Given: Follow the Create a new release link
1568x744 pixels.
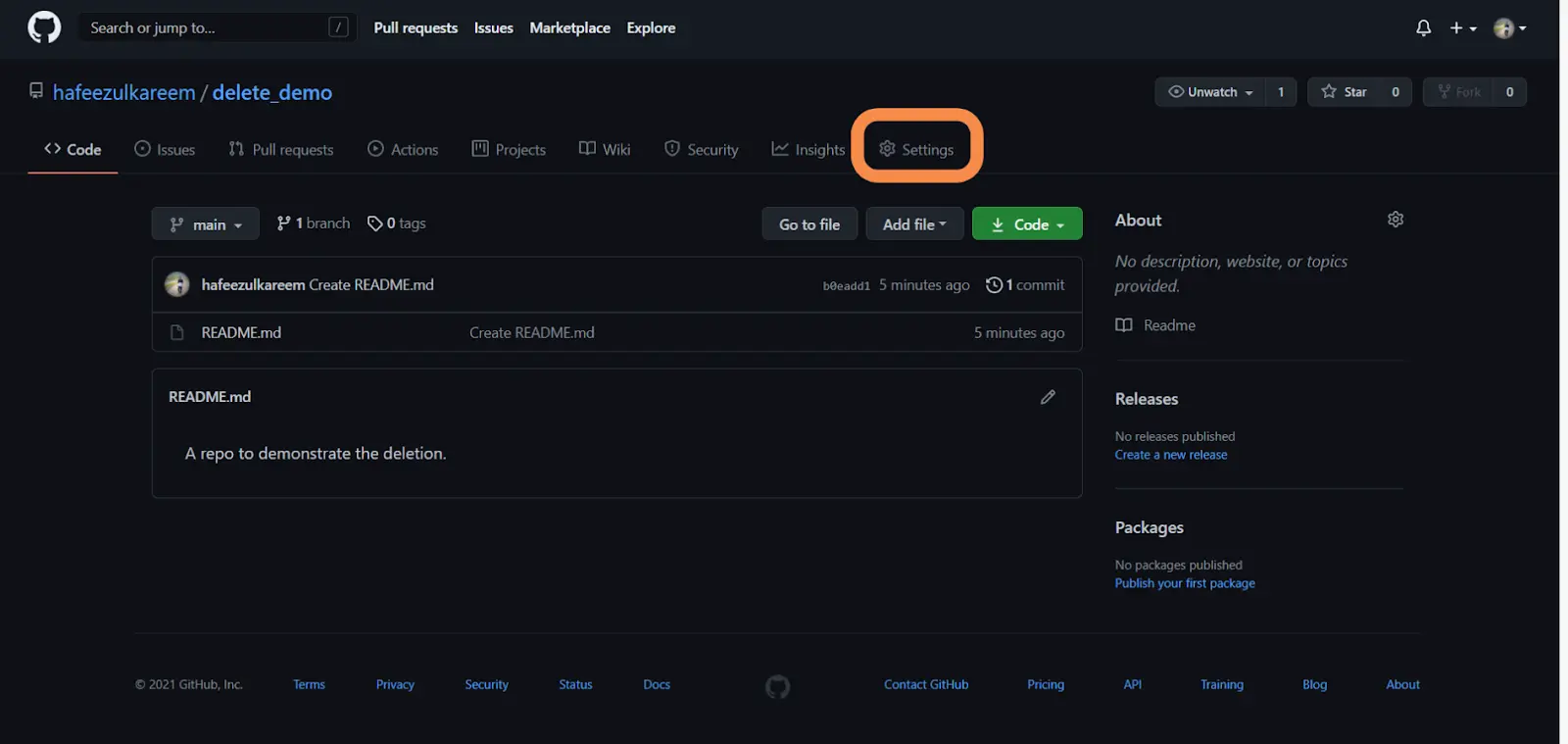Looking at the screenshot, I should pyautogui.click(x=1170, y=455).
